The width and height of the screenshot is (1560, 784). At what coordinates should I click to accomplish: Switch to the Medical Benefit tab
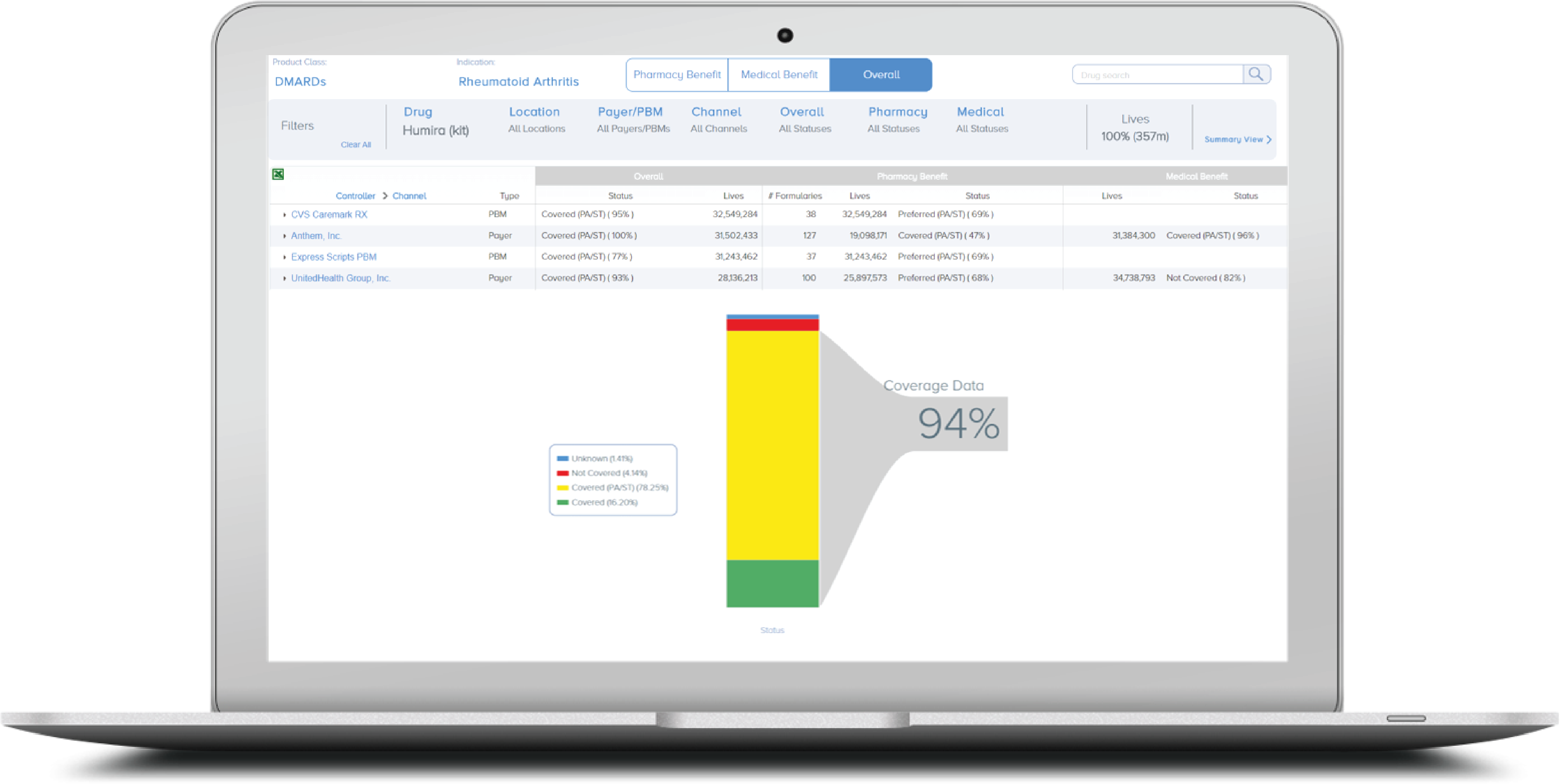[x=779, y=74]
